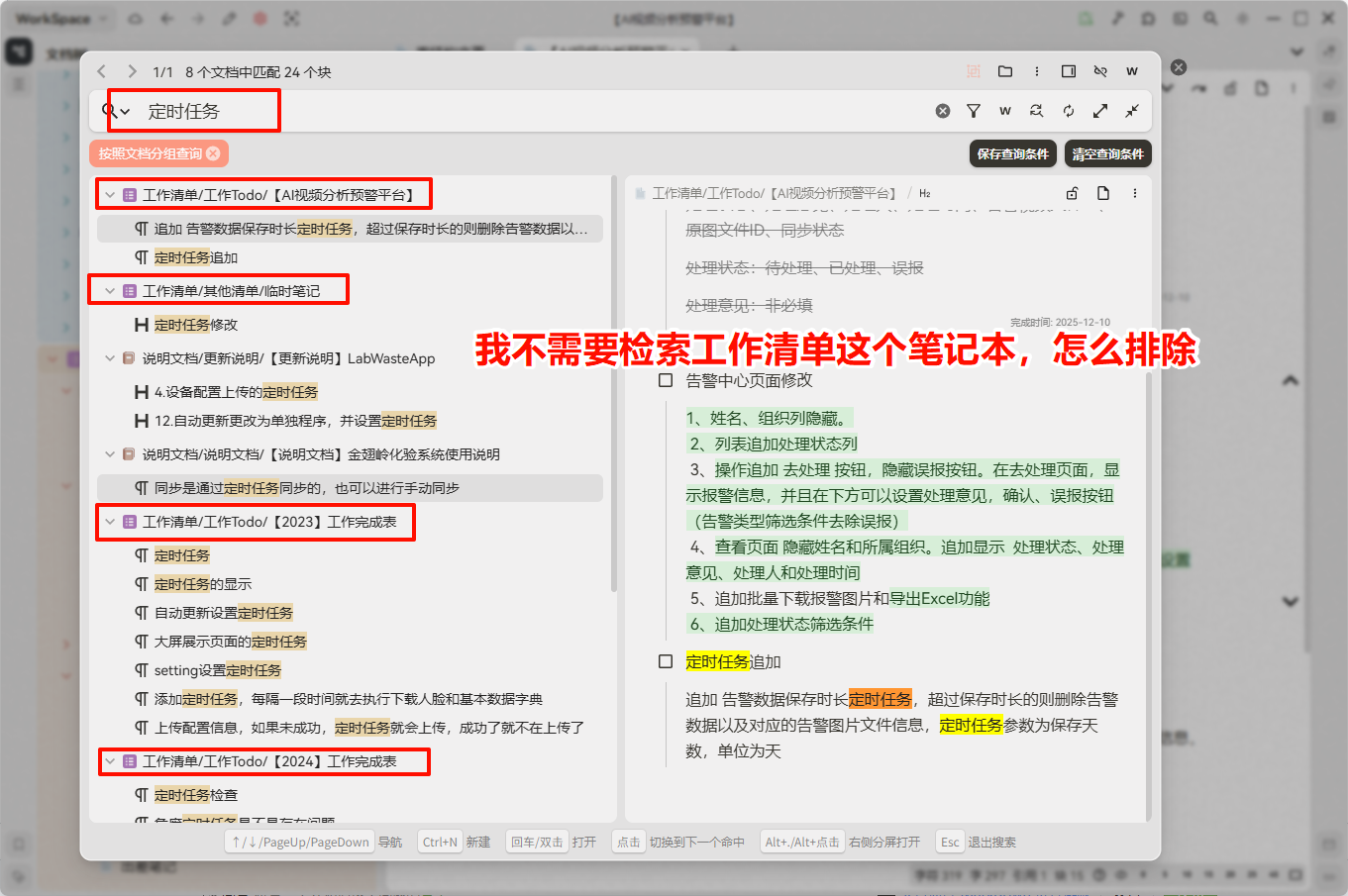Select result 定时任务检查
The width and height of the screenshot is (1348, 896).
pyautogui.click(x=350, y=795)
